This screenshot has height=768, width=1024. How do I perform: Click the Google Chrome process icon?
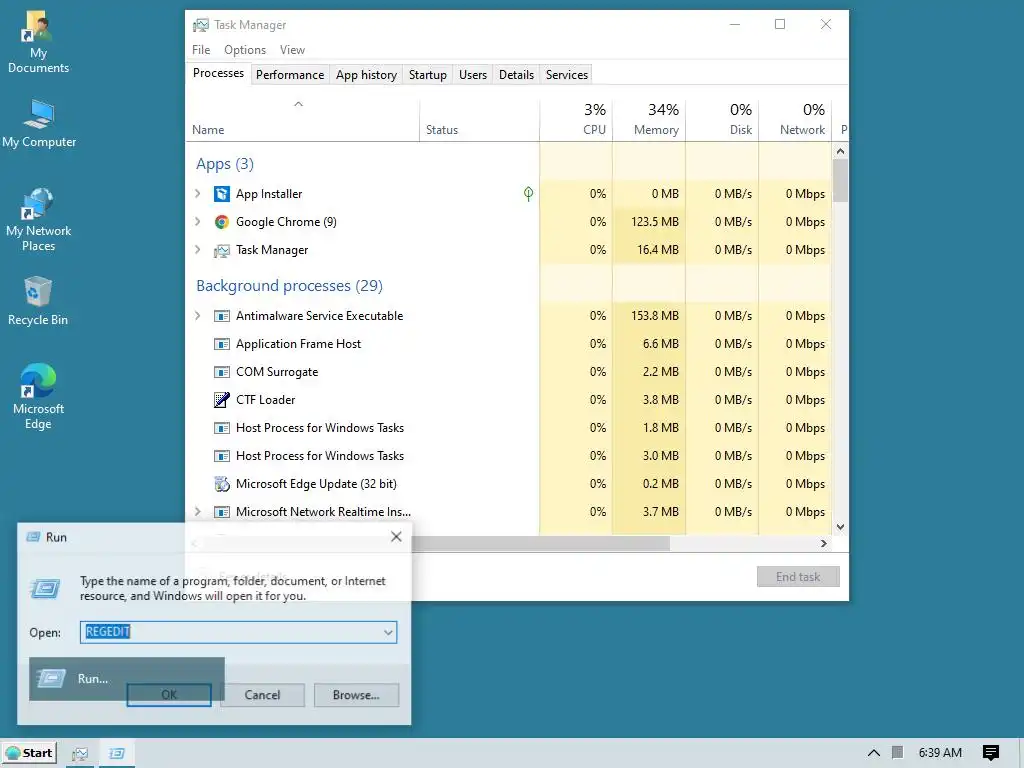pyautogui.click(x=222, y=222)
